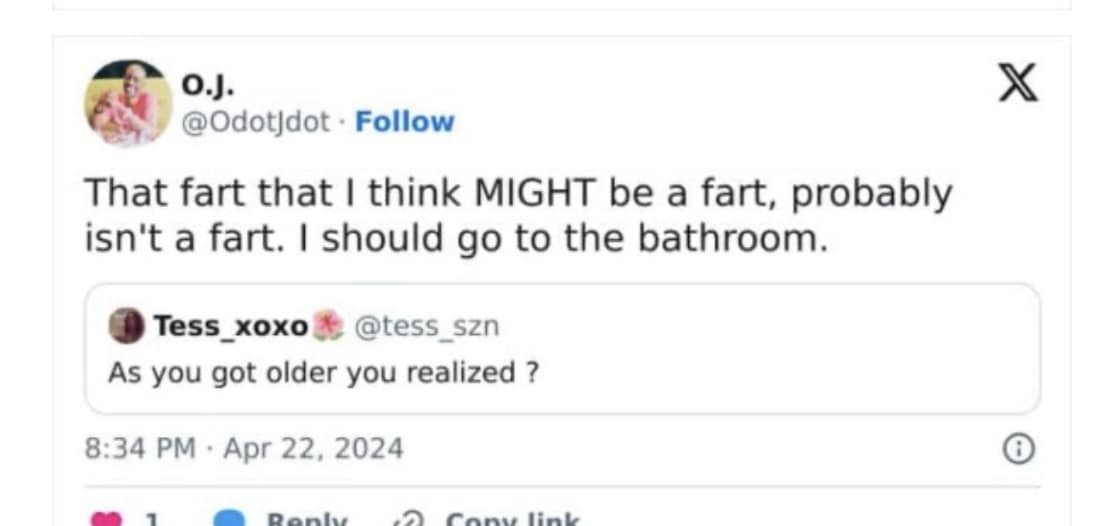Click the Reply label
This screenshot has height=526, width=1104.
(307, 520)
